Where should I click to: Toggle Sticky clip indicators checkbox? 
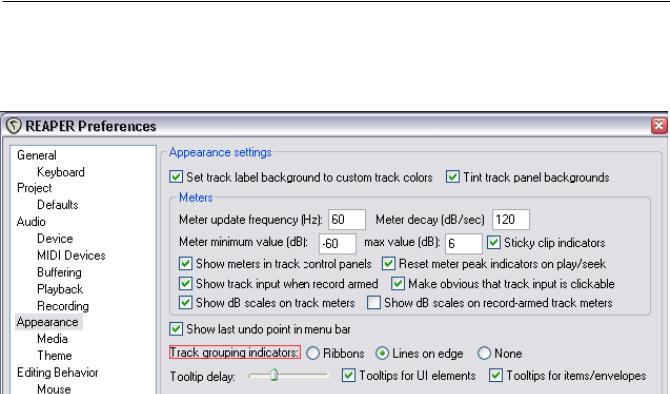coord(494,243)
